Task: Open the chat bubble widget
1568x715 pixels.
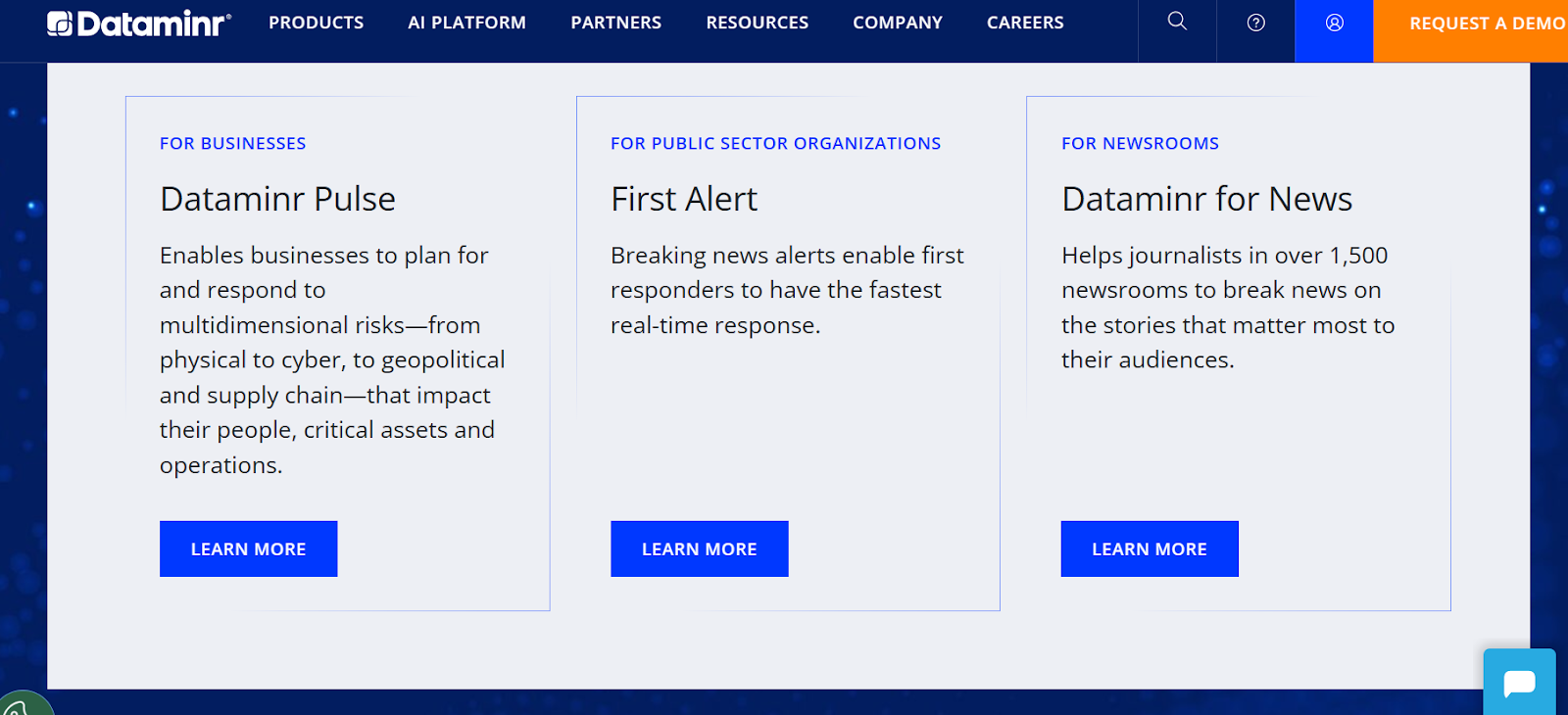Action: coord(1519,682)
